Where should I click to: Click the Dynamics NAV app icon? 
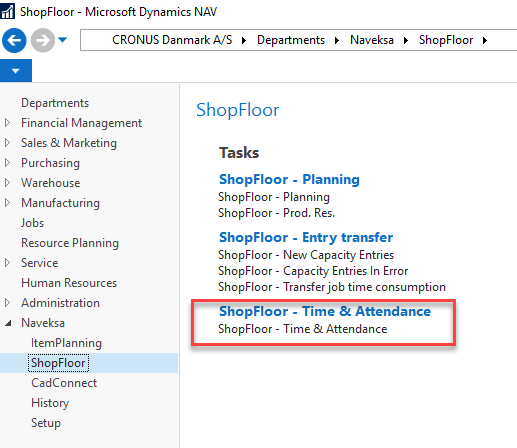tap(7, 11)
